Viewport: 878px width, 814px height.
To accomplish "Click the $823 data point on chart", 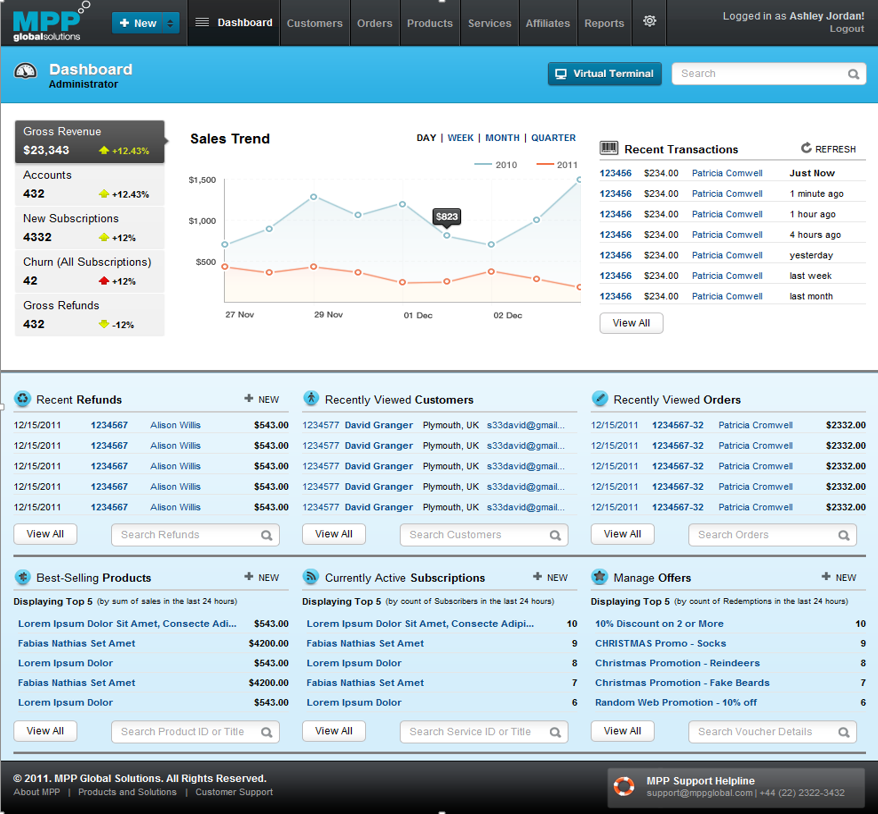I will pos(447,235).
